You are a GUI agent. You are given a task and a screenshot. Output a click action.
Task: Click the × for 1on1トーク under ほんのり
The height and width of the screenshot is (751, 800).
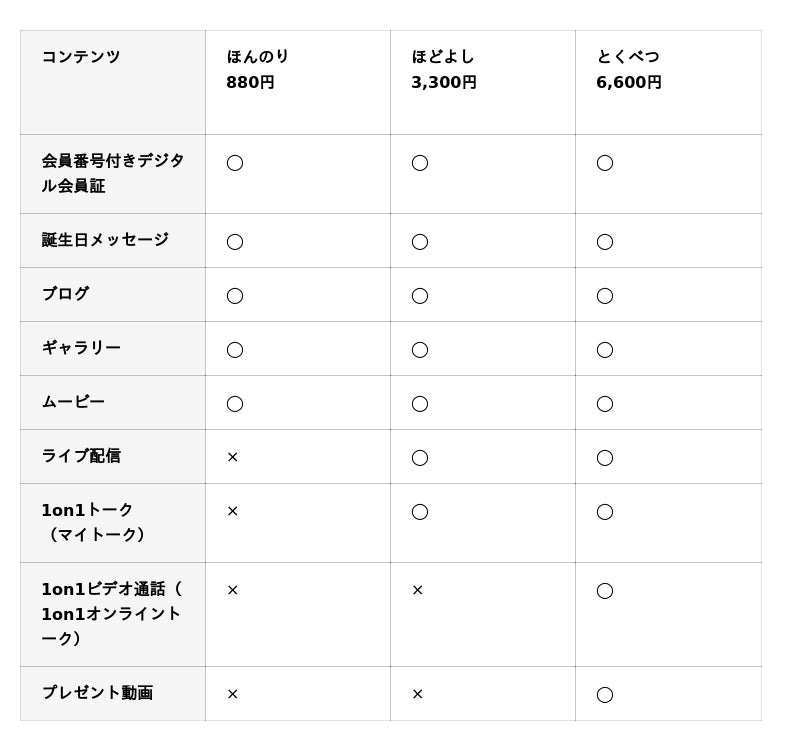[x=232, y=511]
